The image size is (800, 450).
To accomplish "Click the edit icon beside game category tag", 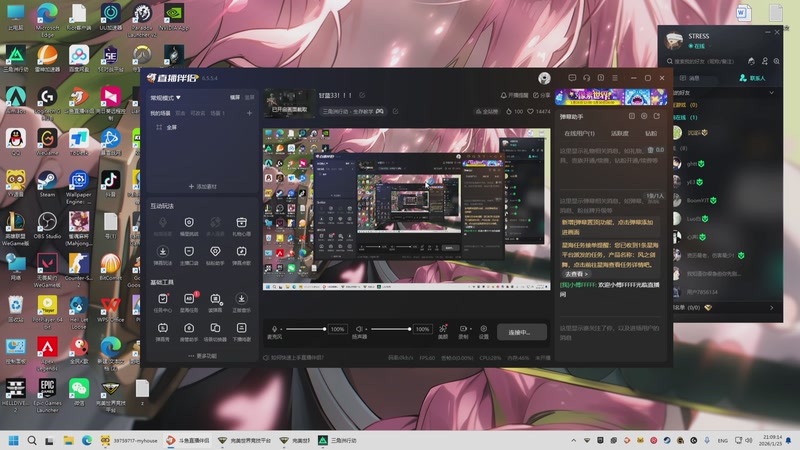I will click(395, 111).
